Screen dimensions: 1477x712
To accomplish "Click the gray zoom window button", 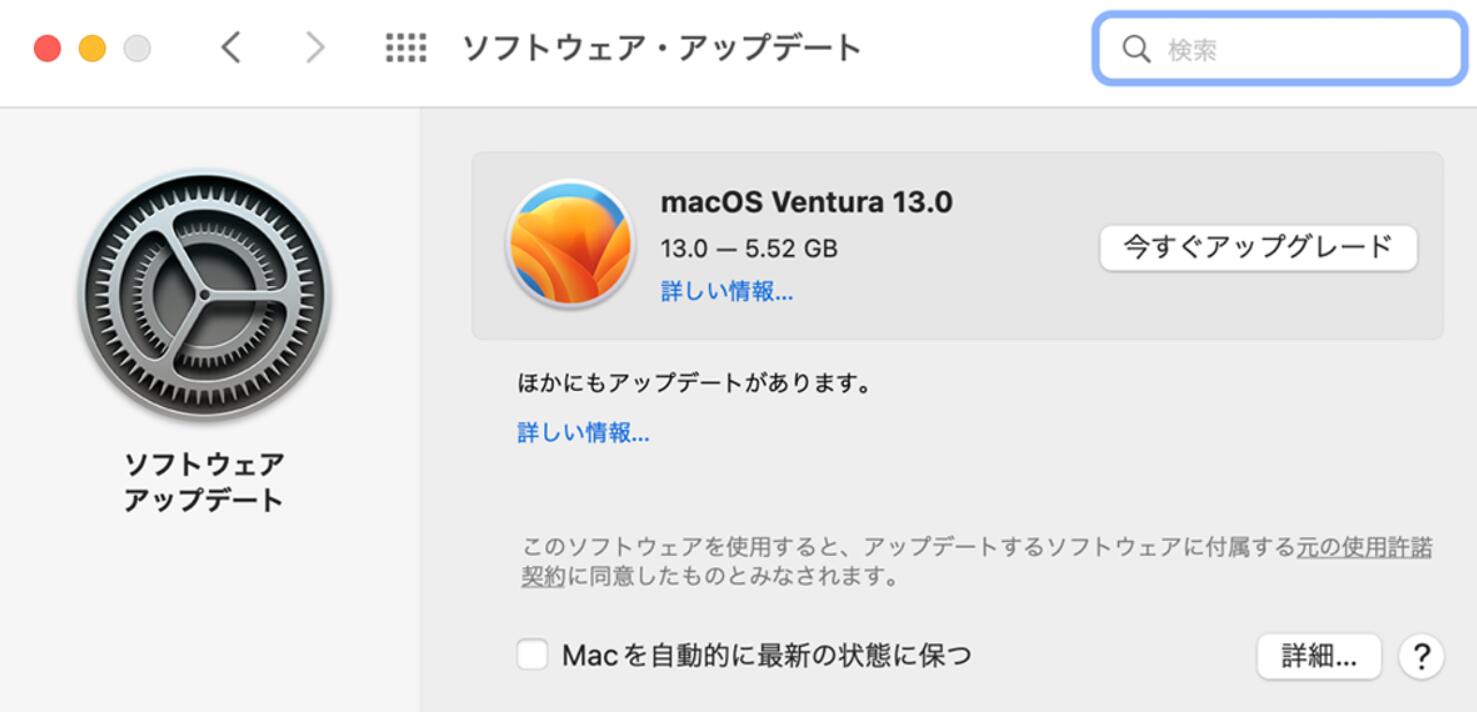I will pos(135,47).
